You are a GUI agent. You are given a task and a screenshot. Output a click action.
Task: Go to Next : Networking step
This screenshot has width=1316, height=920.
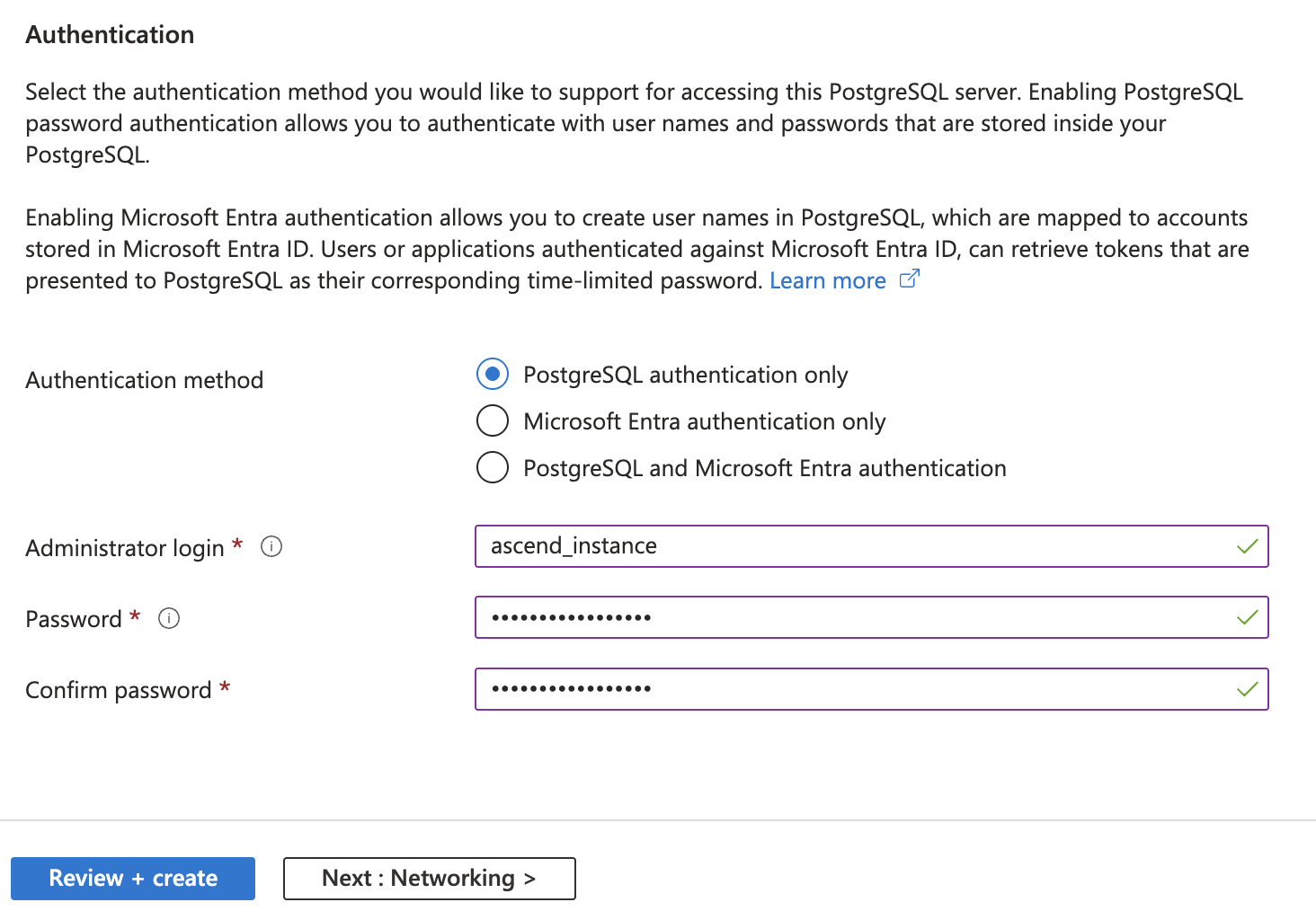coord(429,878)
